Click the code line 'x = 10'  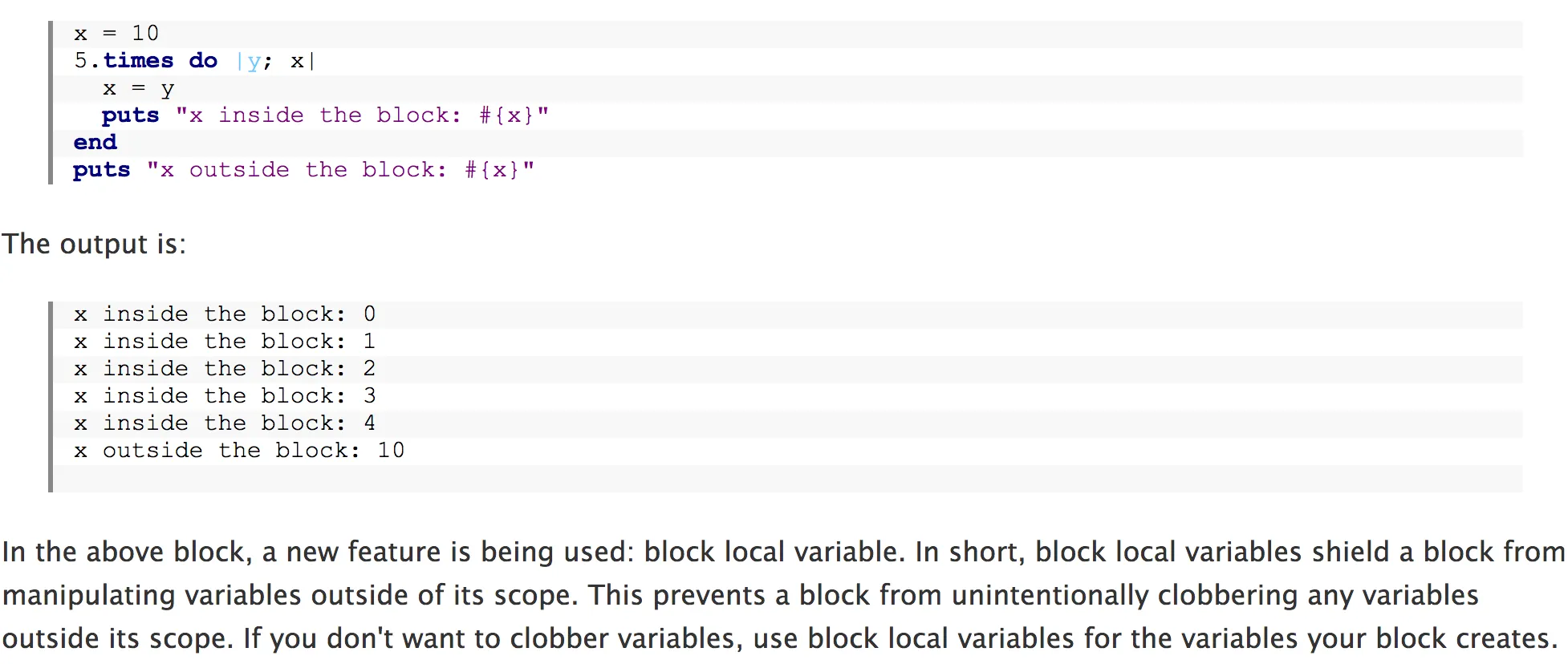(x=116, y=34)
